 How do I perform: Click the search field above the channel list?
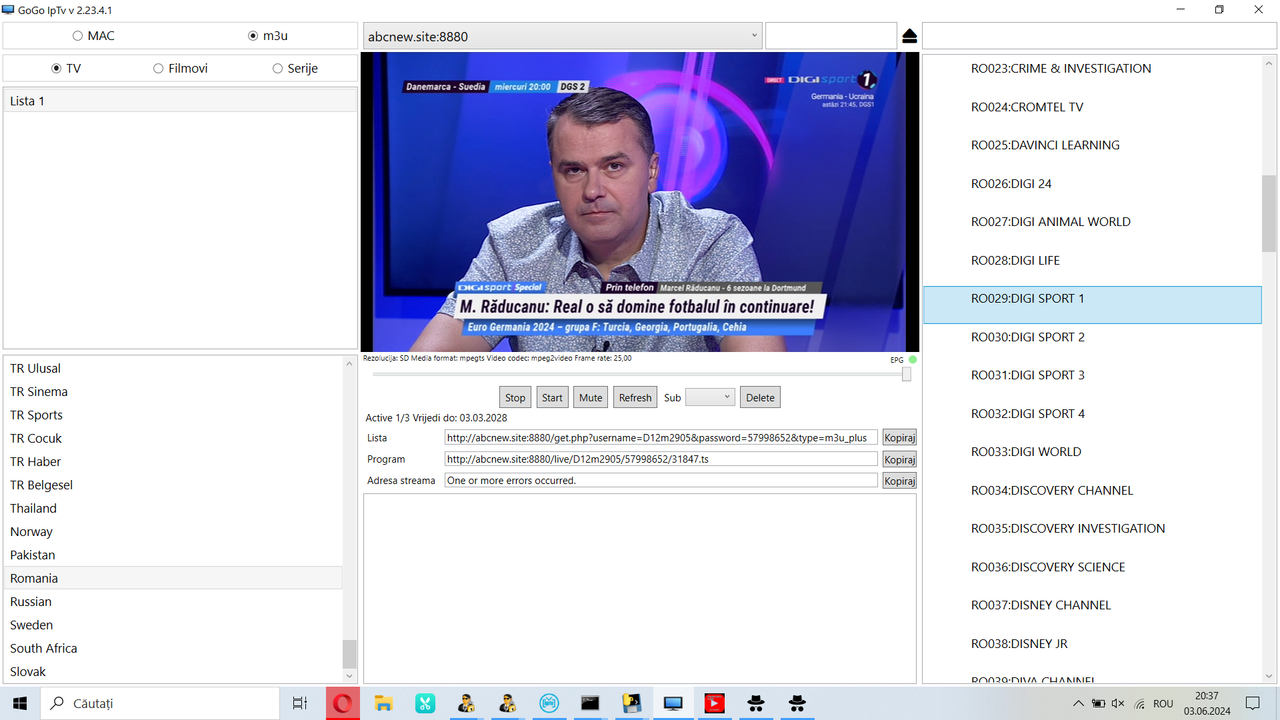tap(1099, 36)
